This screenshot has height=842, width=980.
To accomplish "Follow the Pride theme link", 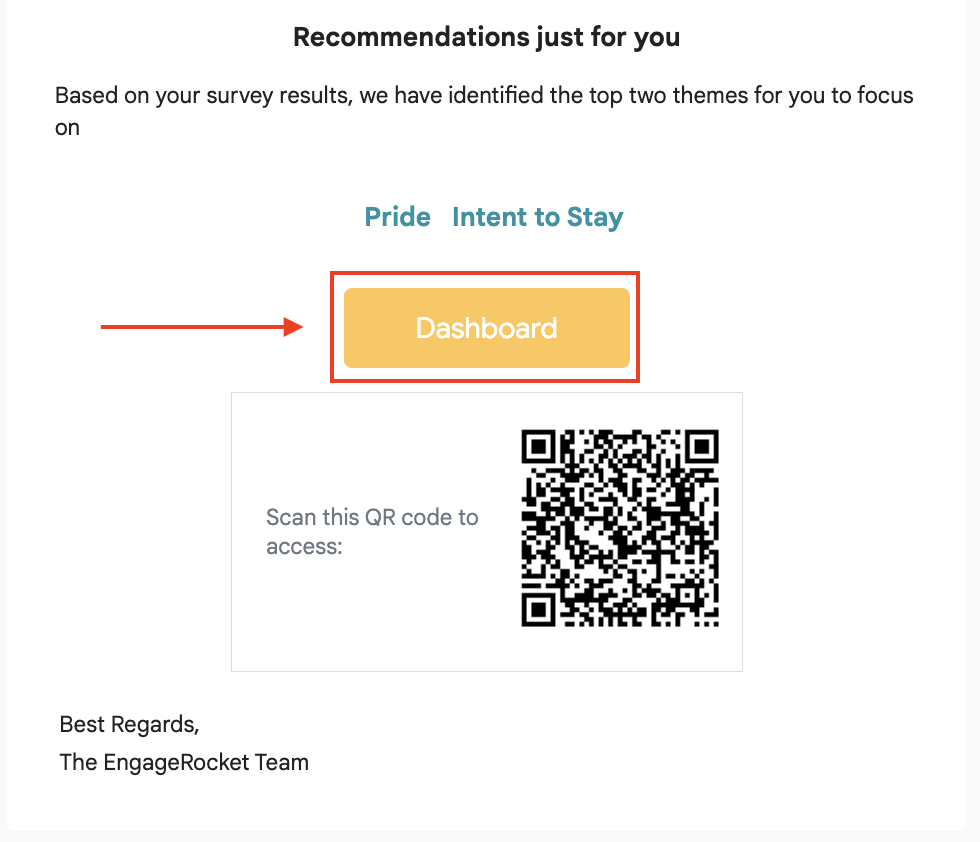I will point(398,217).
